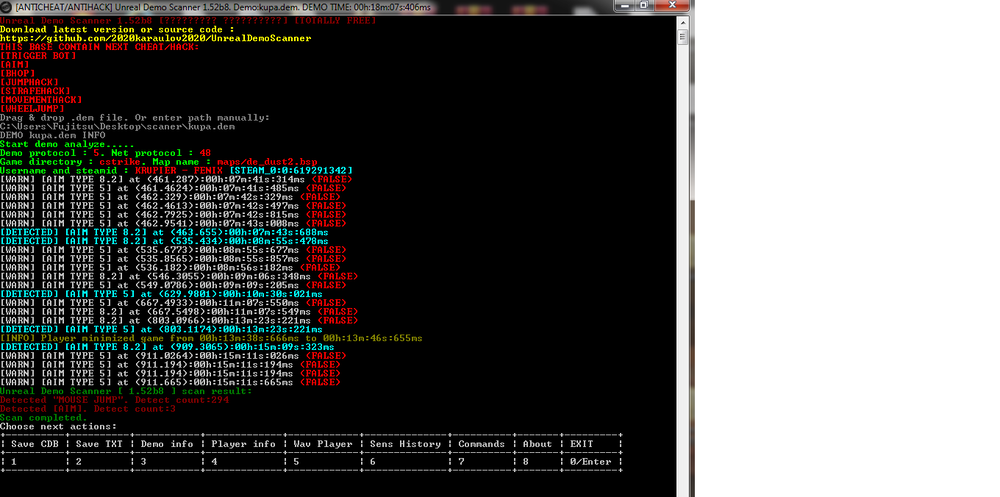Click the DETECTED line at 803.1174
1000x497 pixels.
coord(161,330)
